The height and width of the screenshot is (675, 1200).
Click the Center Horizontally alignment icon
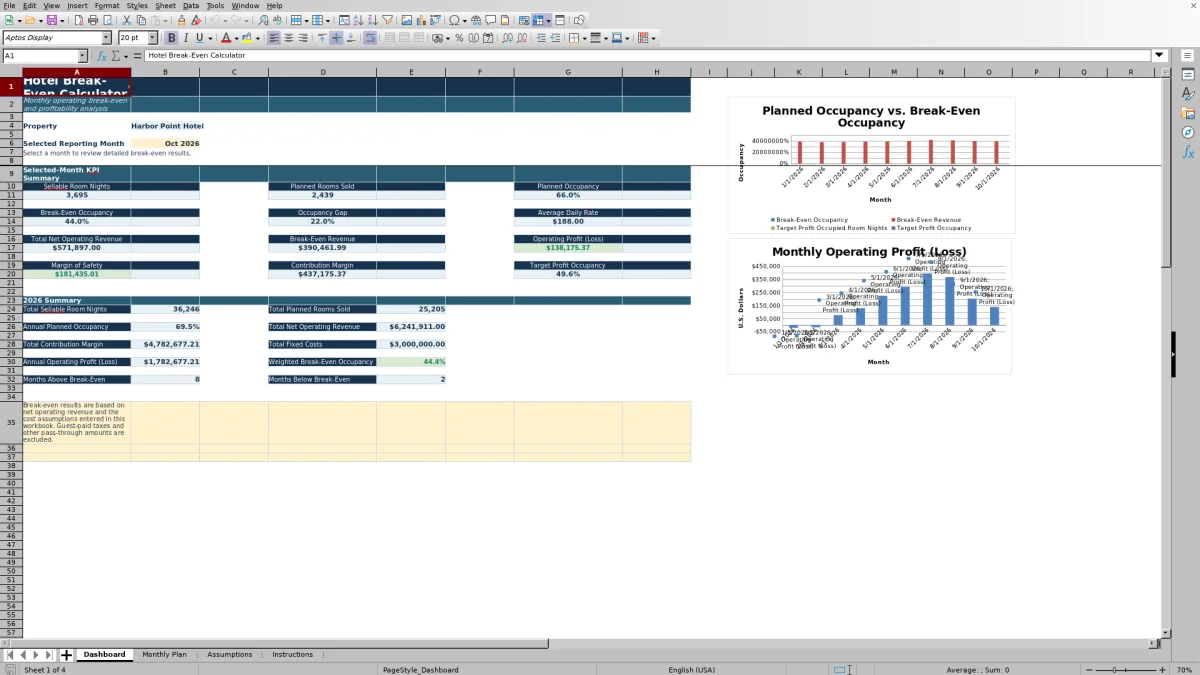(x=288, y=38)
